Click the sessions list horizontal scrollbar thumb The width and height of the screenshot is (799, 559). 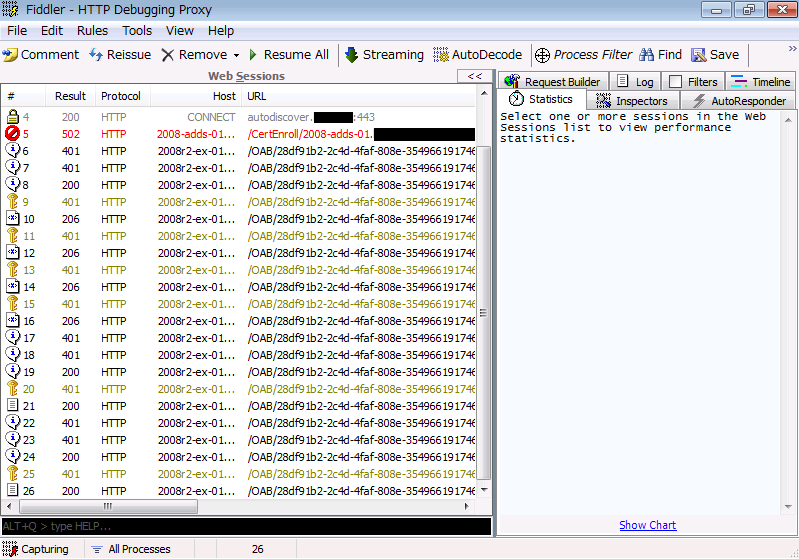tap(109, 507)
